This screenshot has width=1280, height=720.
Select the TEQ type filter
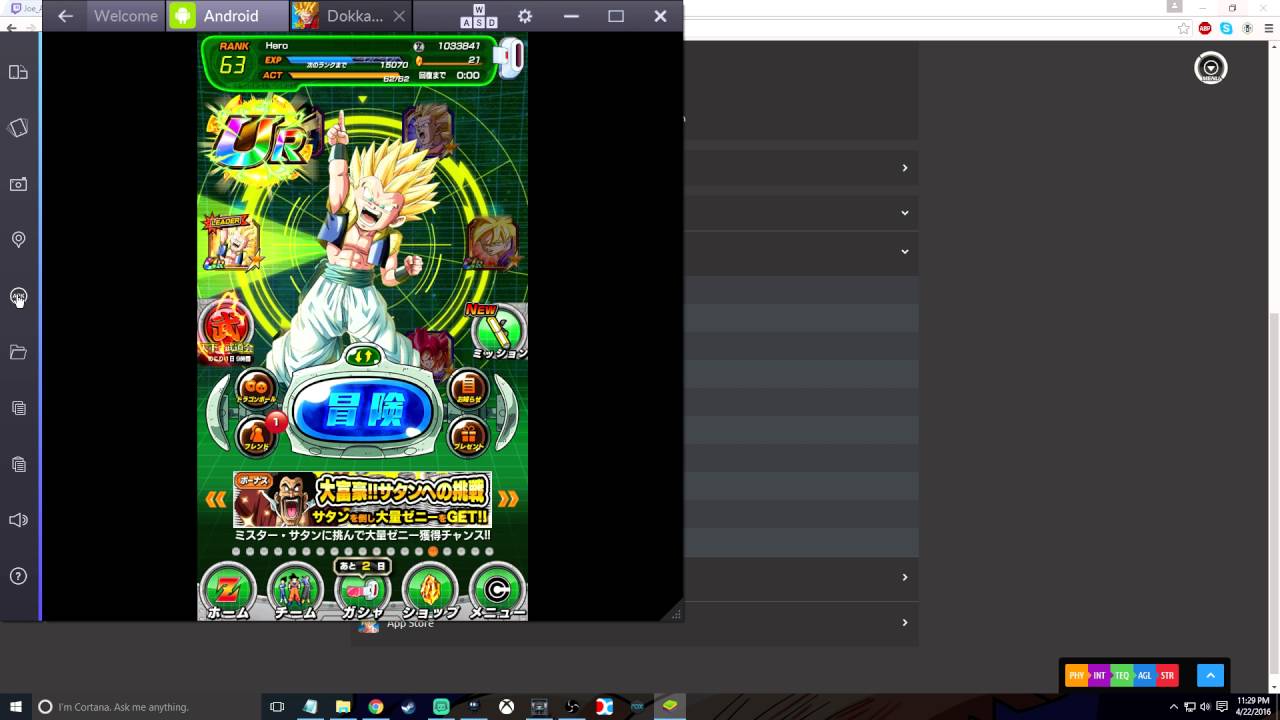tap(1122, 676)
